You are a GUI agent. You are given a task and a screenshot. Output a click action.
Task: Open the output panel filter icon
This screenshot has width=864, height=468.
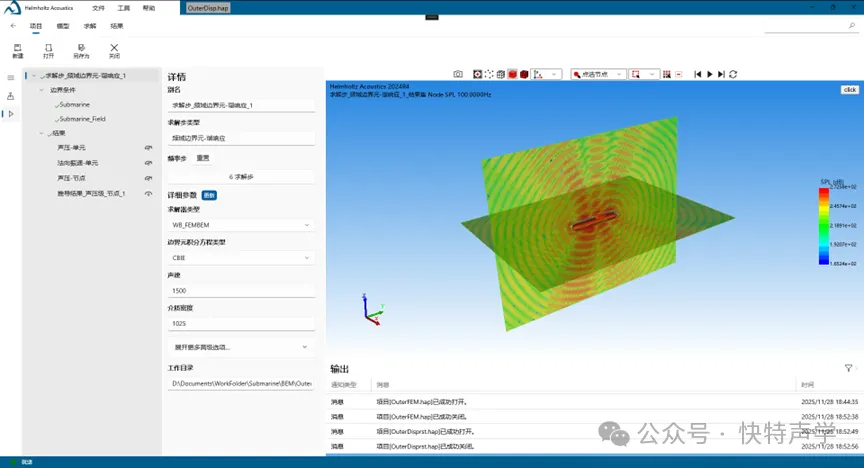(848, 368)
